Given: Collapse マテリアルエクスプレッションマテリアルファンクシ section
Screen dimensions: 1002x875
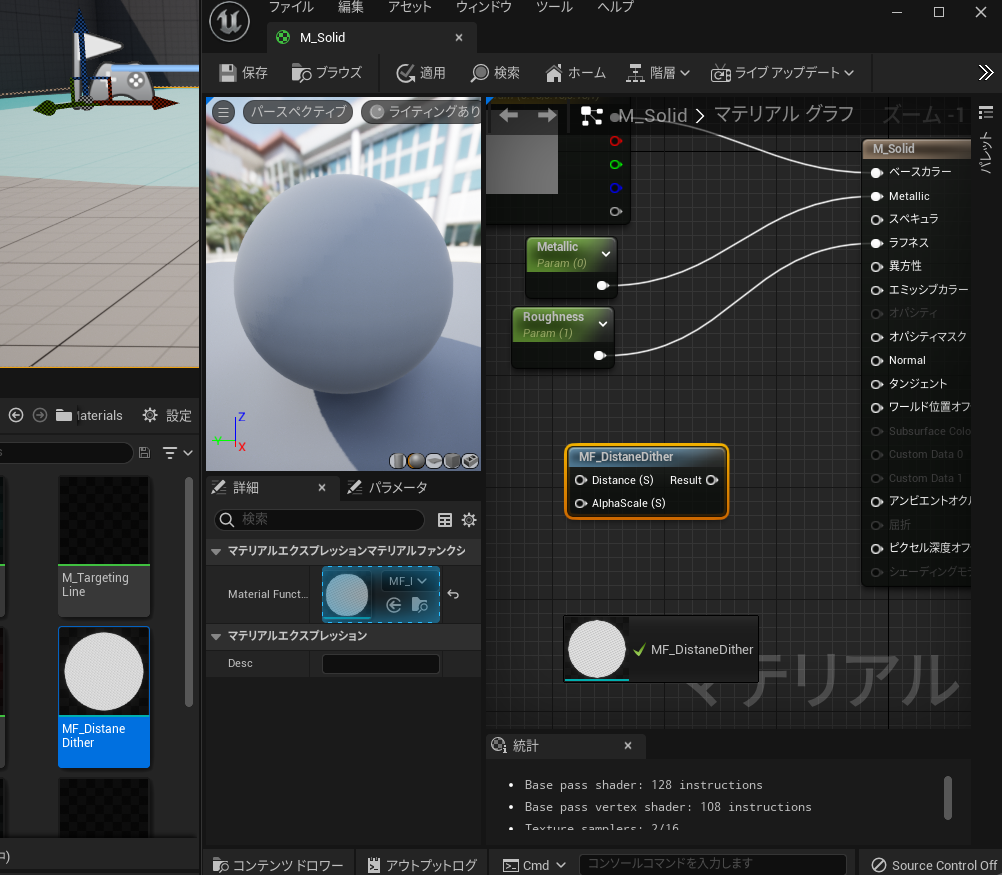Looking at the screenshot, I should pyautogui.click(x=216, y=551).
